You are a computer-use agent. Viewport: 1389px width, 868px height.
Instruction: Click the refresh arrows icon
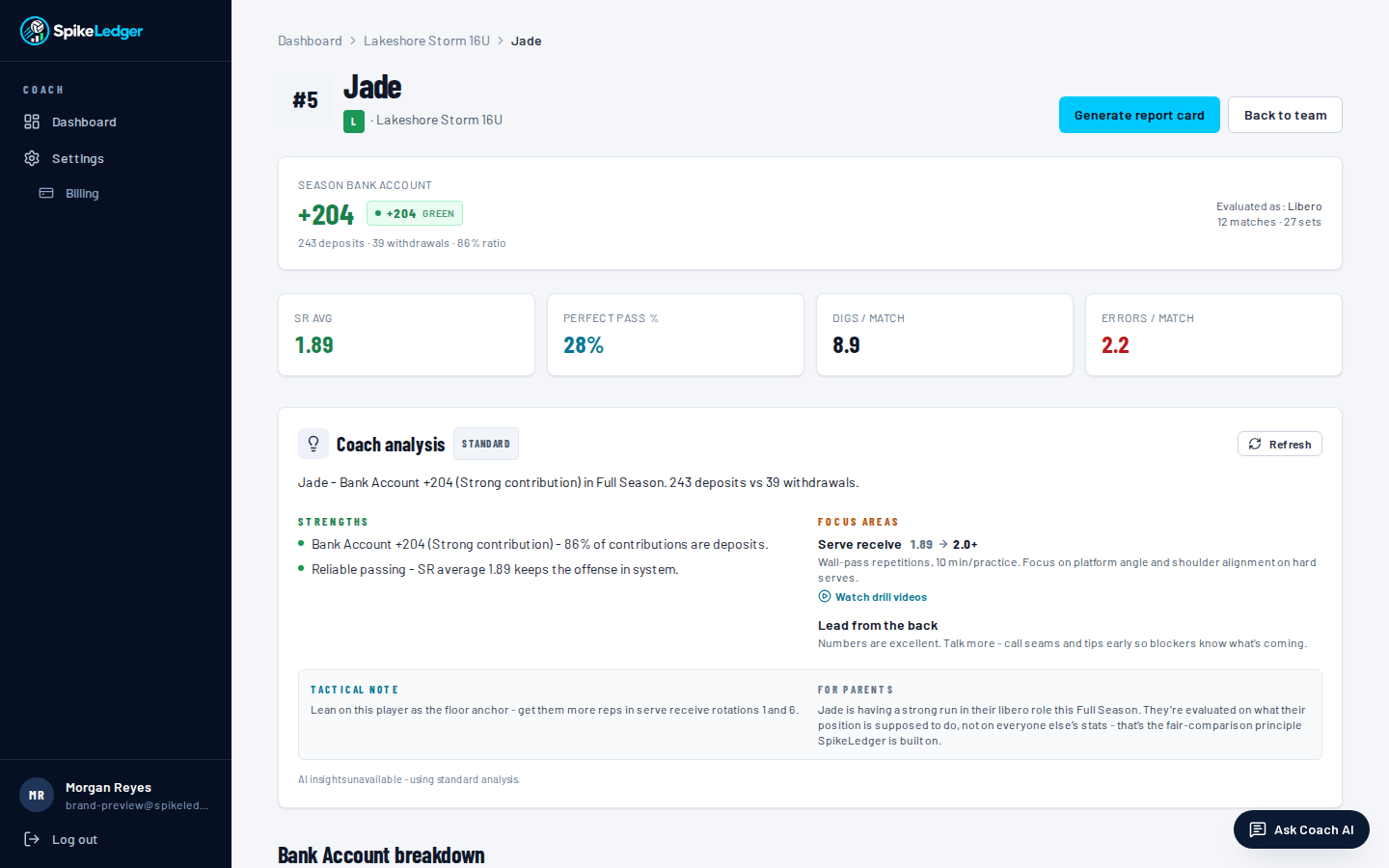point(1255,444)
